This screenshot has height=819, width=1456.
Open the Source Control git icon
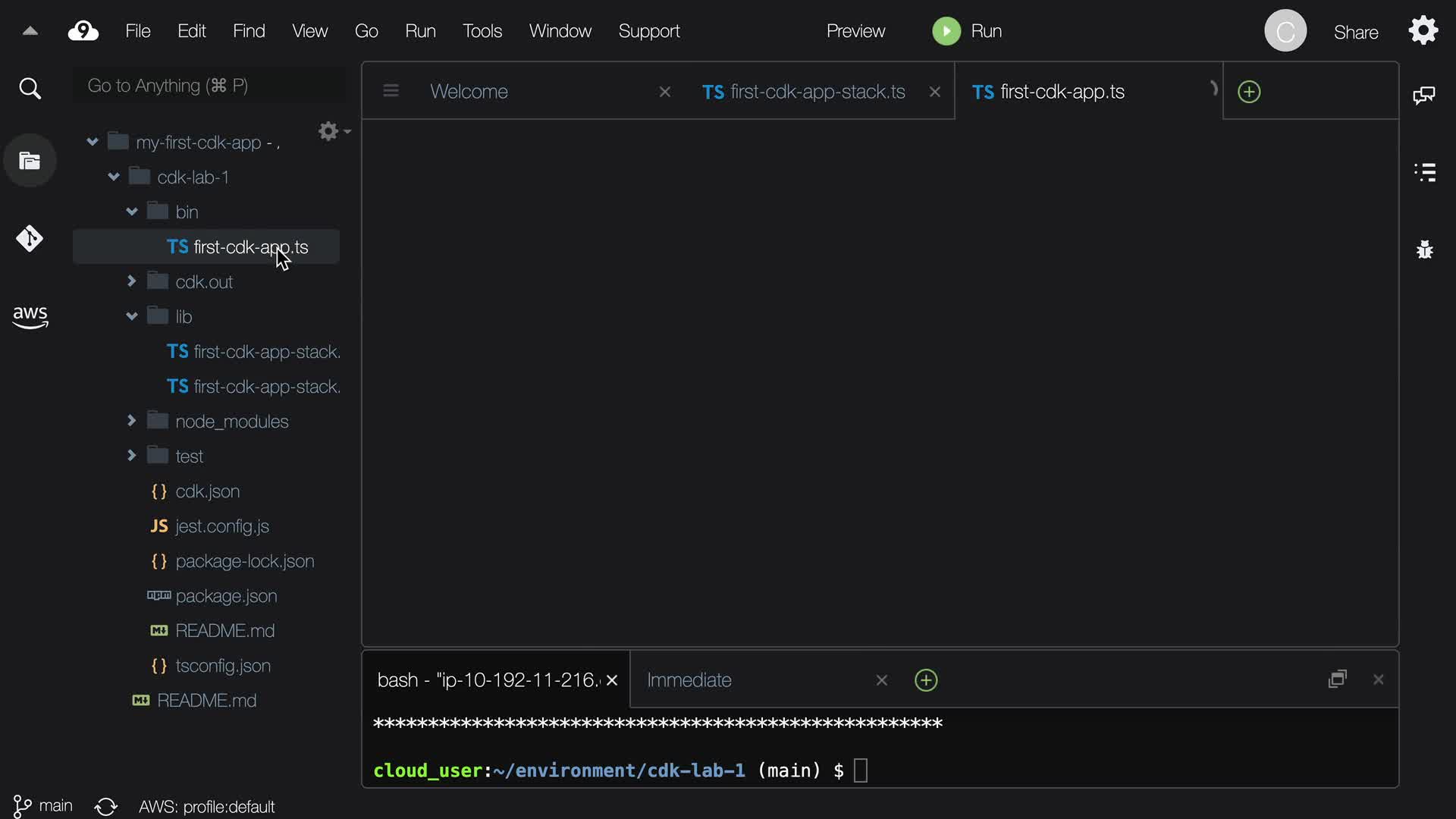pyautogui.click(x=30, y=239)
